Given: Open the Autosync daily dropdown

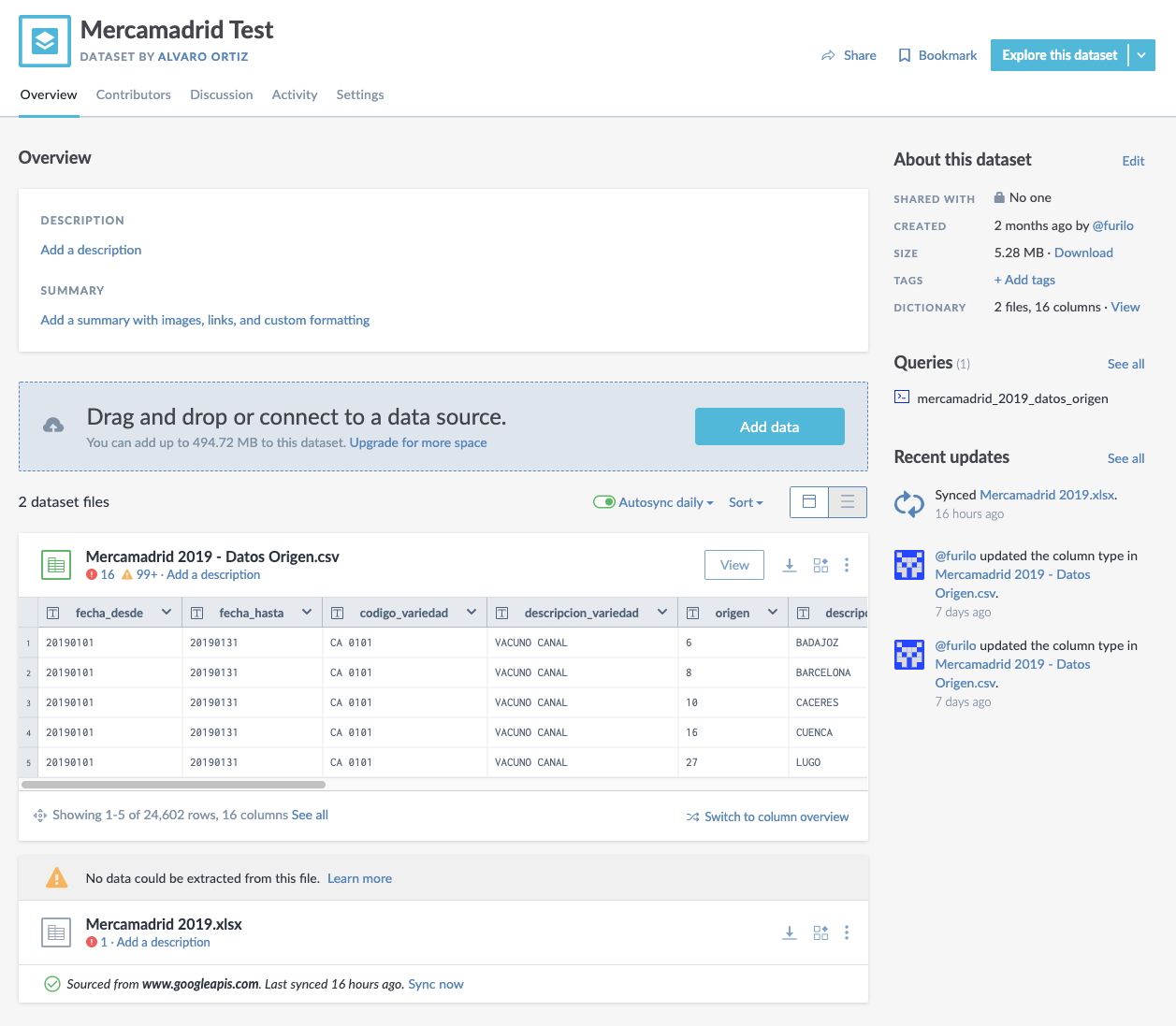Looking at the screenshot, I should [666, 502].
